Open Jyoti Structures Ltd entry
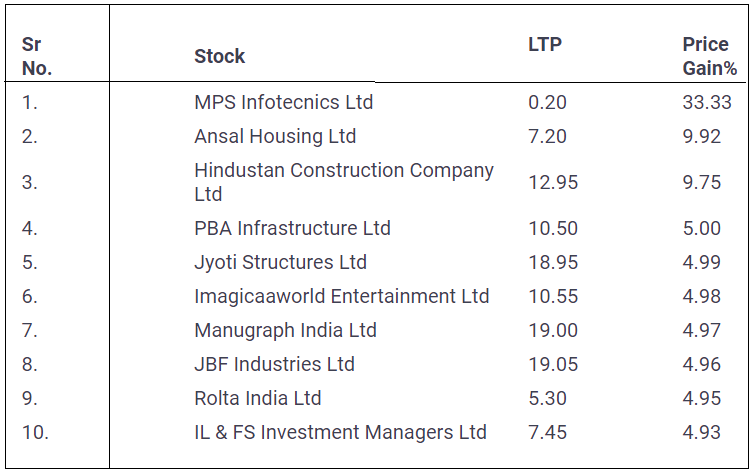 280,262
